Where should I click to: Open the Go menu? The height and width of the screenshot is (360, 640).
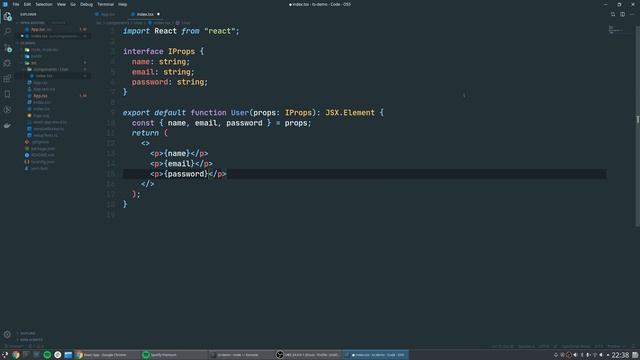pos(73,4)
